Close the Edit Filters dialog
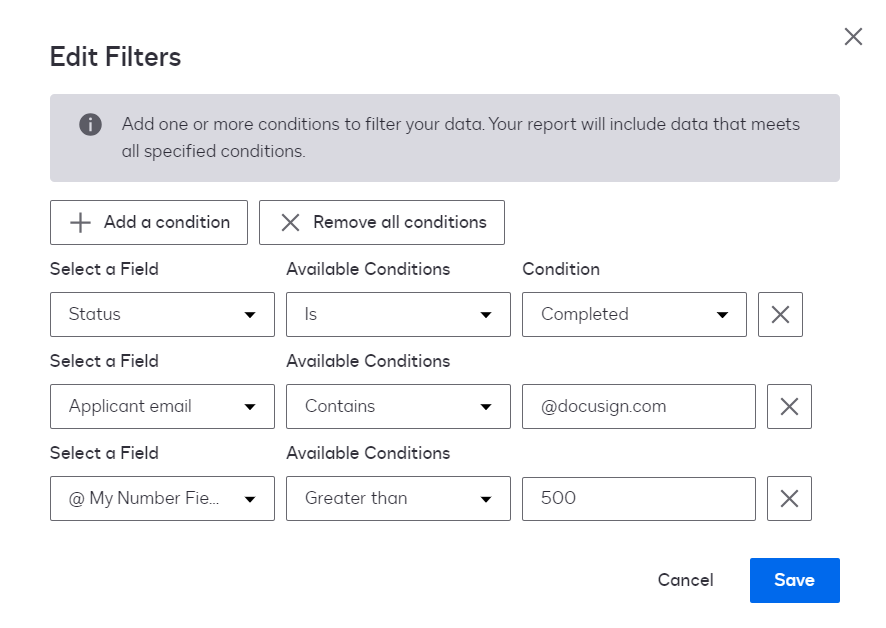The height and width of the screenshot is (628, 886). pos(853,36)
